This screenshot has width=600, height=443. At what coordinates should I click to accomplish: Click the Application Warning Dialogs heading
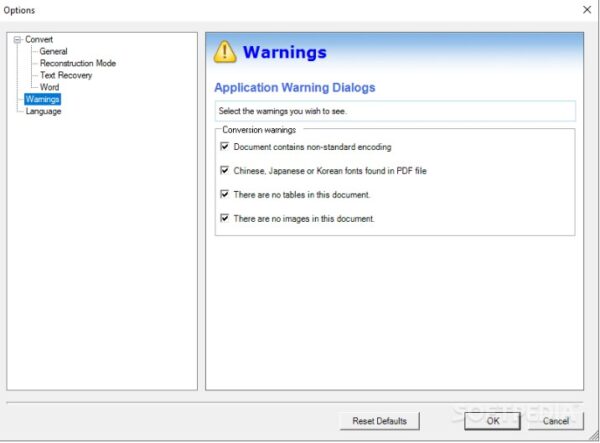point(295,88)
